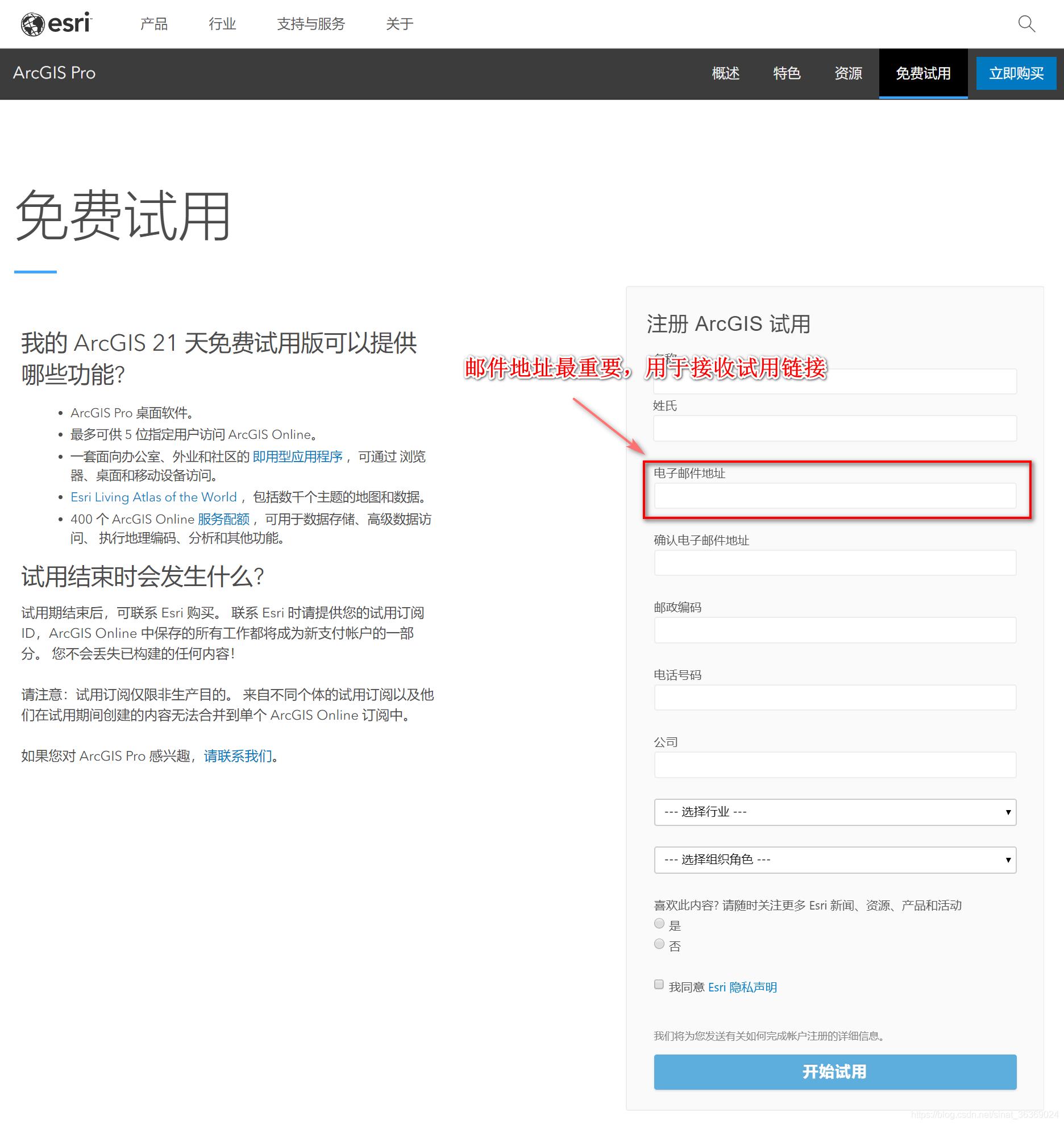Click the 电子邮件地址 input field
Image resolution: width=1064 pixels, height=1125 pixels.
point(834,496)
